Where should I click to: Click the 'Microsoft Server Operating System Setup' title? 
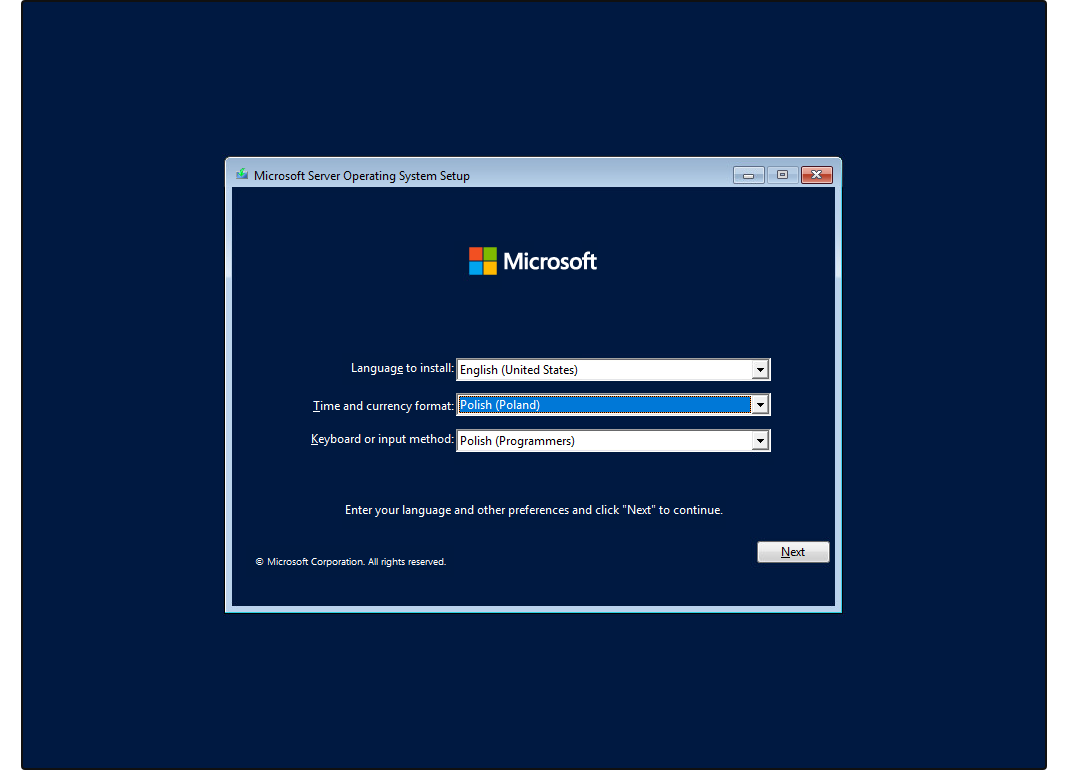361,176
